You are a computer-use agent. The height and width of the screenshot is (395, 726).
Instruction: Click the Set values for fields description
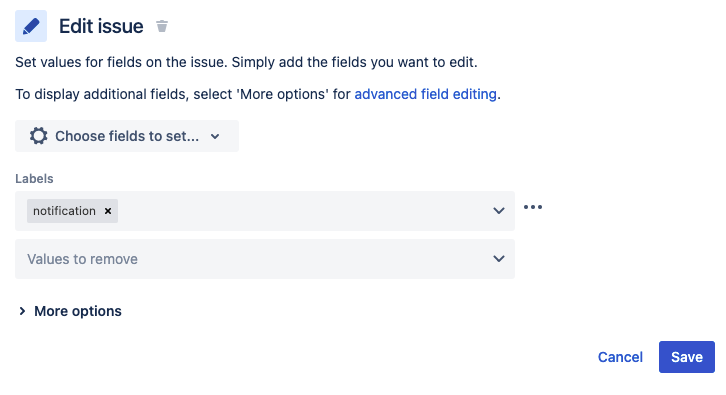click(246, 62)
